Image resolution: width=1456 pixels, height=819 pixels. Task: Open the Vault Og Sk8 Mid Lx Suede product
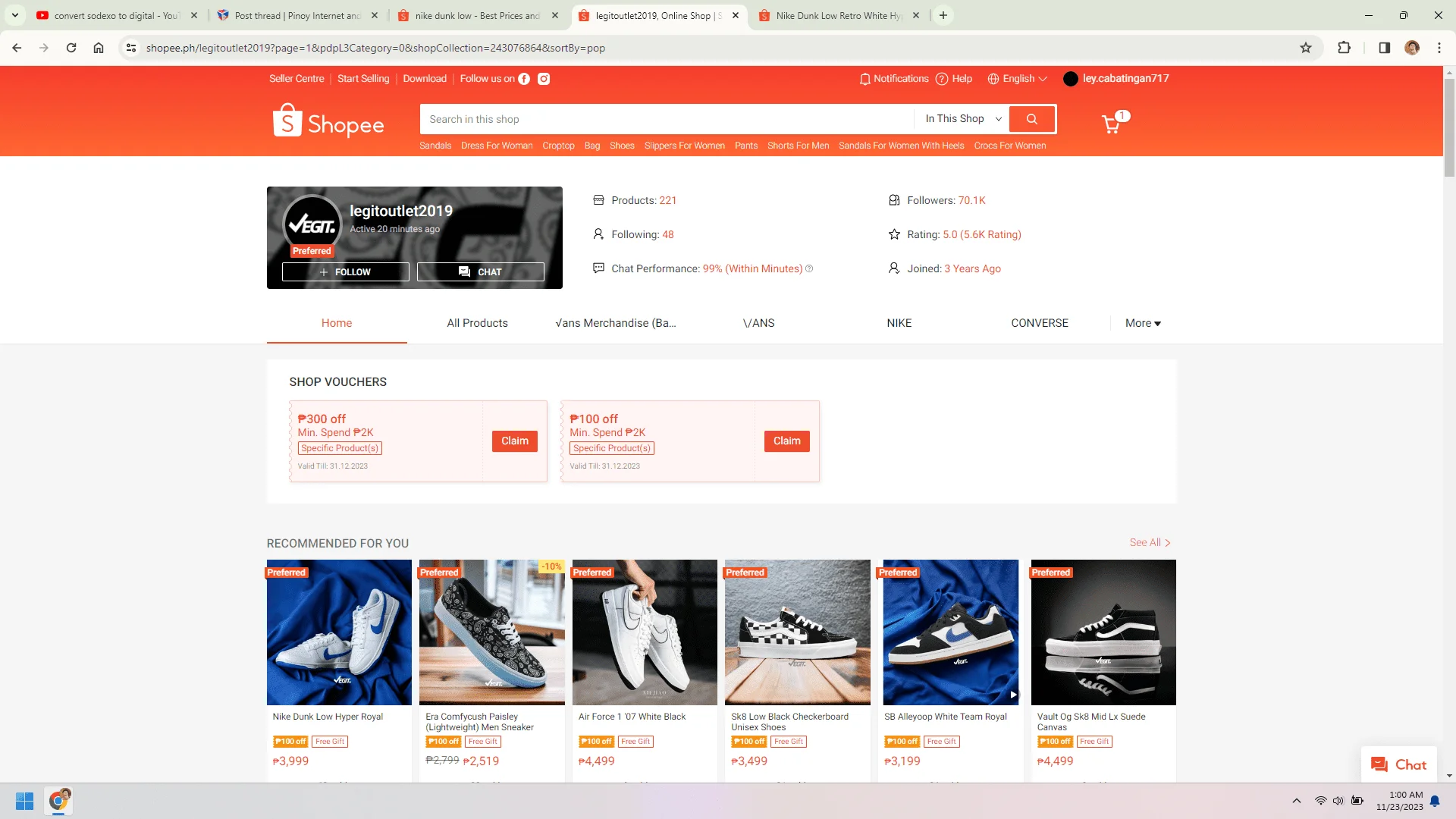pyautogui.click(x=1103, y=671)
